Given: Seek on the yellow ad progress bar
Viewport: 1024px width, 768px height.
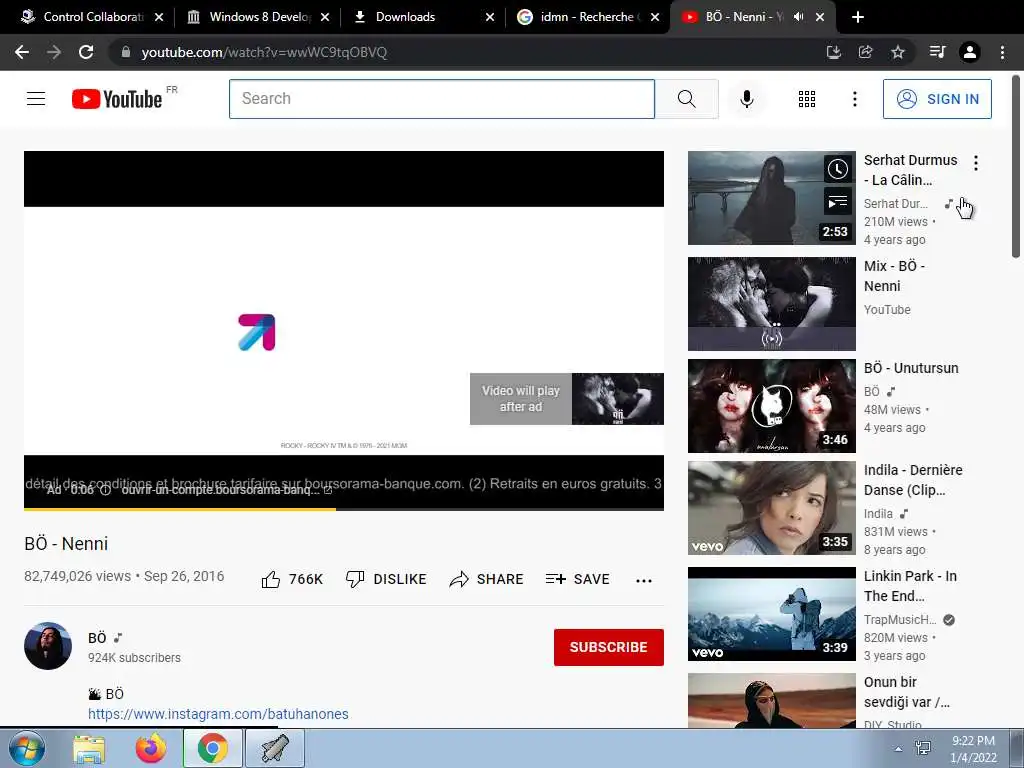Looking at the screenshot, I should (x=344, y=509).
